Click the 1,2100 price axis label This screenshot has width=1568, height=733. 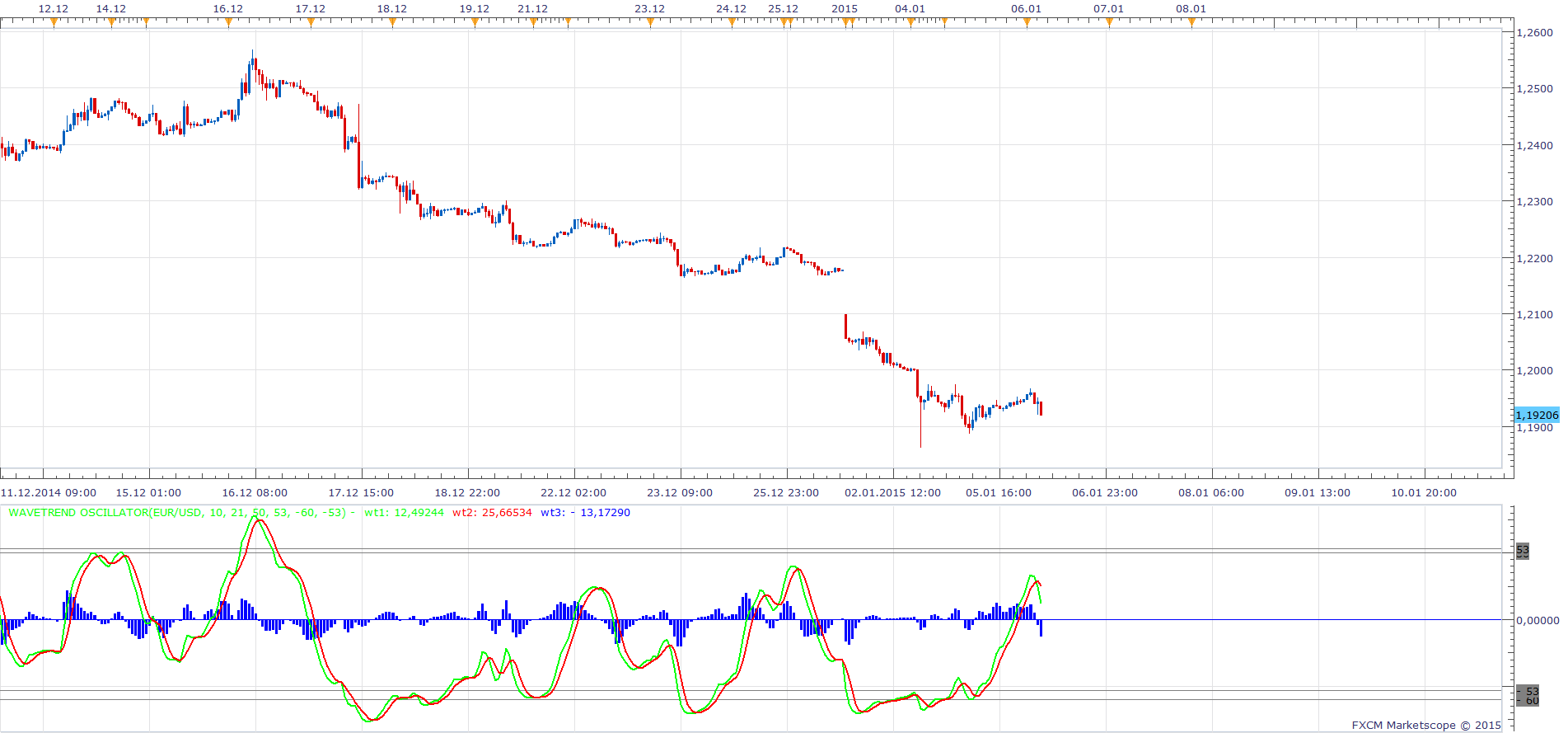[x=1535, y=315]
